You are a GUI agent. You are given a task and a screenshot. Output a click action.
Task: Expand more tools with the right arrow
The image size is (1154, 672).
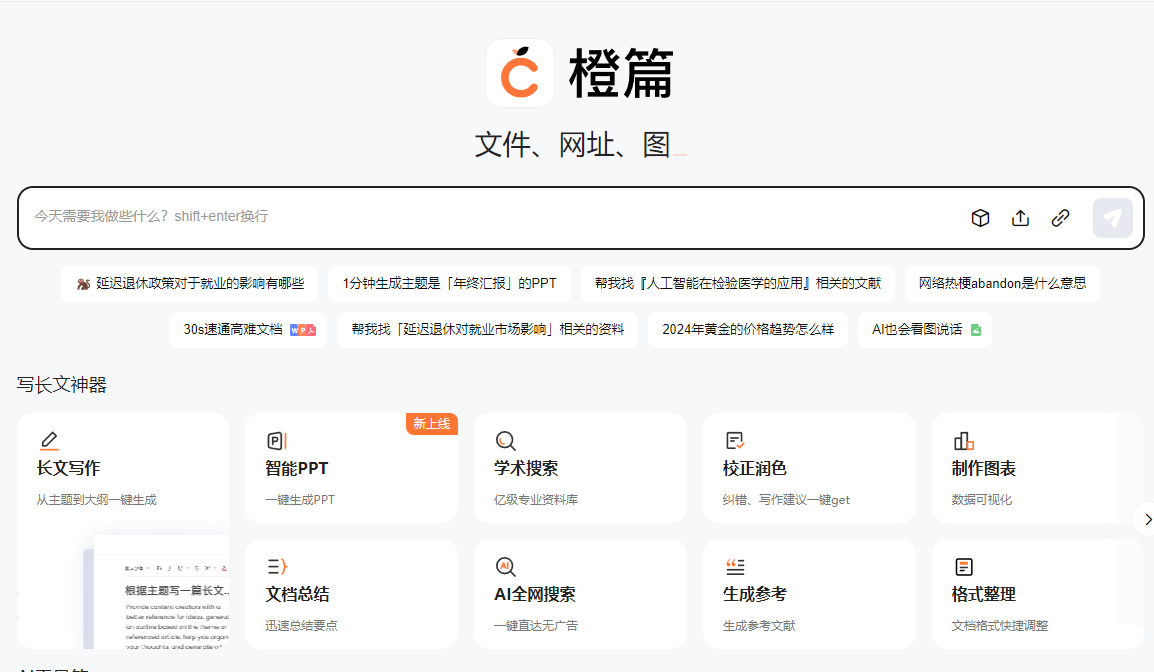pyautogui.click(x=1147, y=520)
